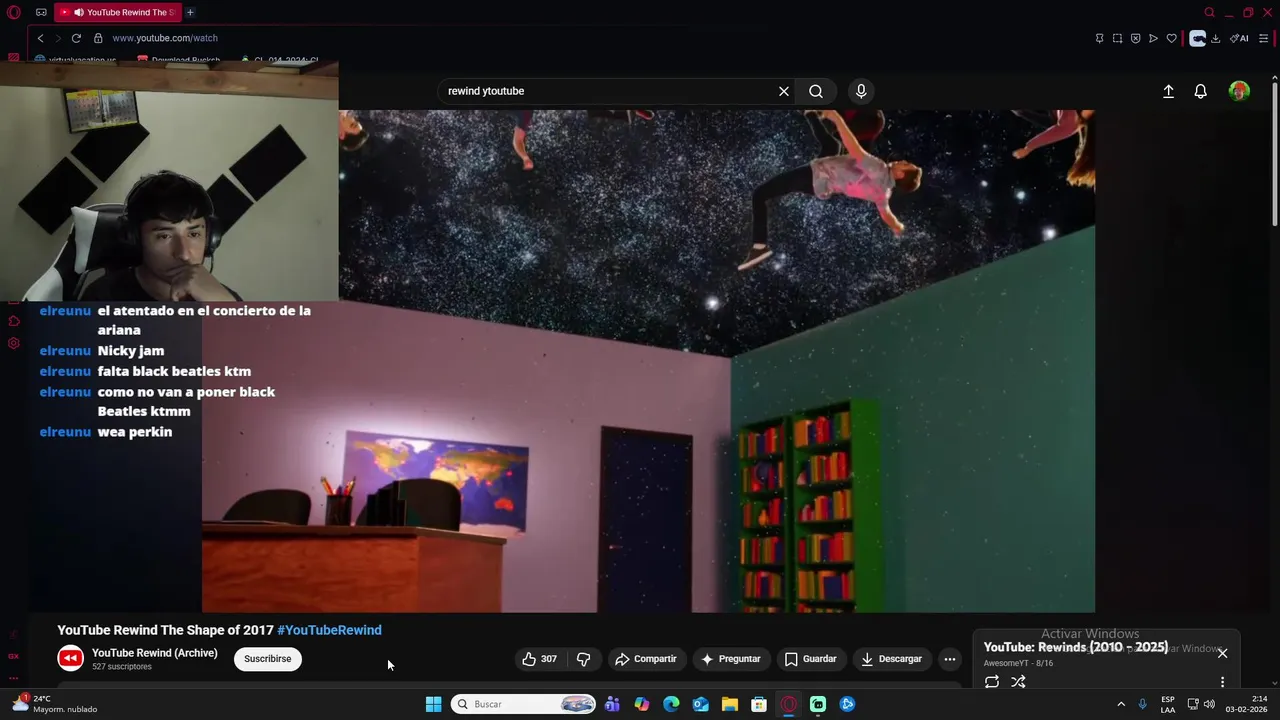
Task: Go forward to the next page
Action: click(x=58, y=38)
